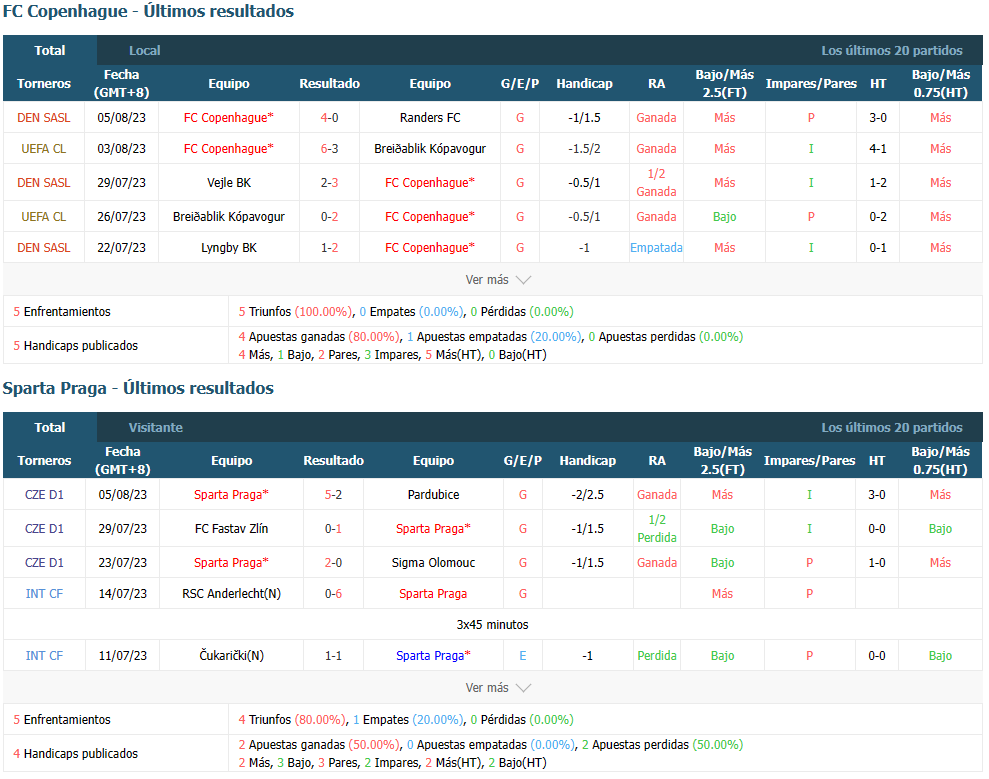
Task: Open Čukarički(N) team link
Action: click(x=231, y=656)
